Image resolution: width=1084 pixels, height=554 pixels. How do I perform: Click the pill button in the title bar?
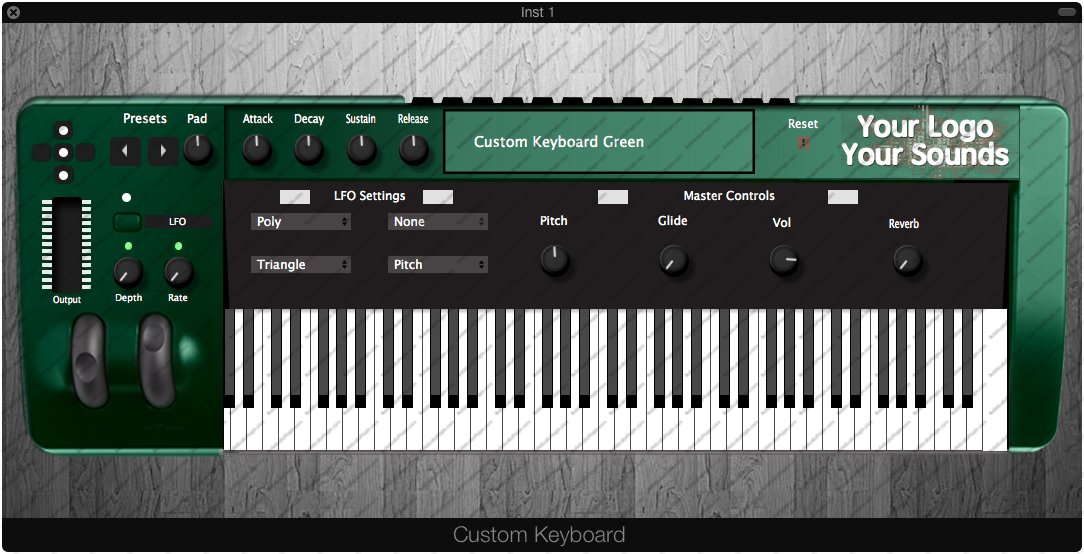coord(1067,12)
